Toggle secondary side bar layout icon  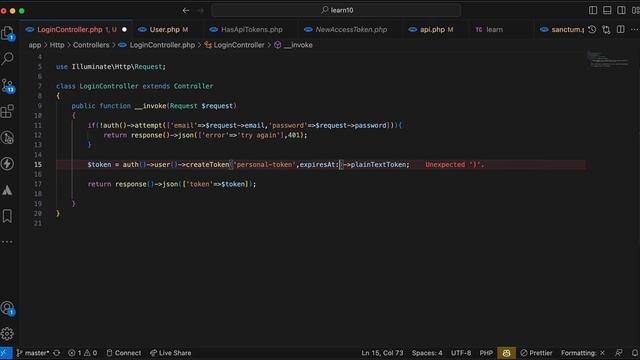[x=621, y=10]
